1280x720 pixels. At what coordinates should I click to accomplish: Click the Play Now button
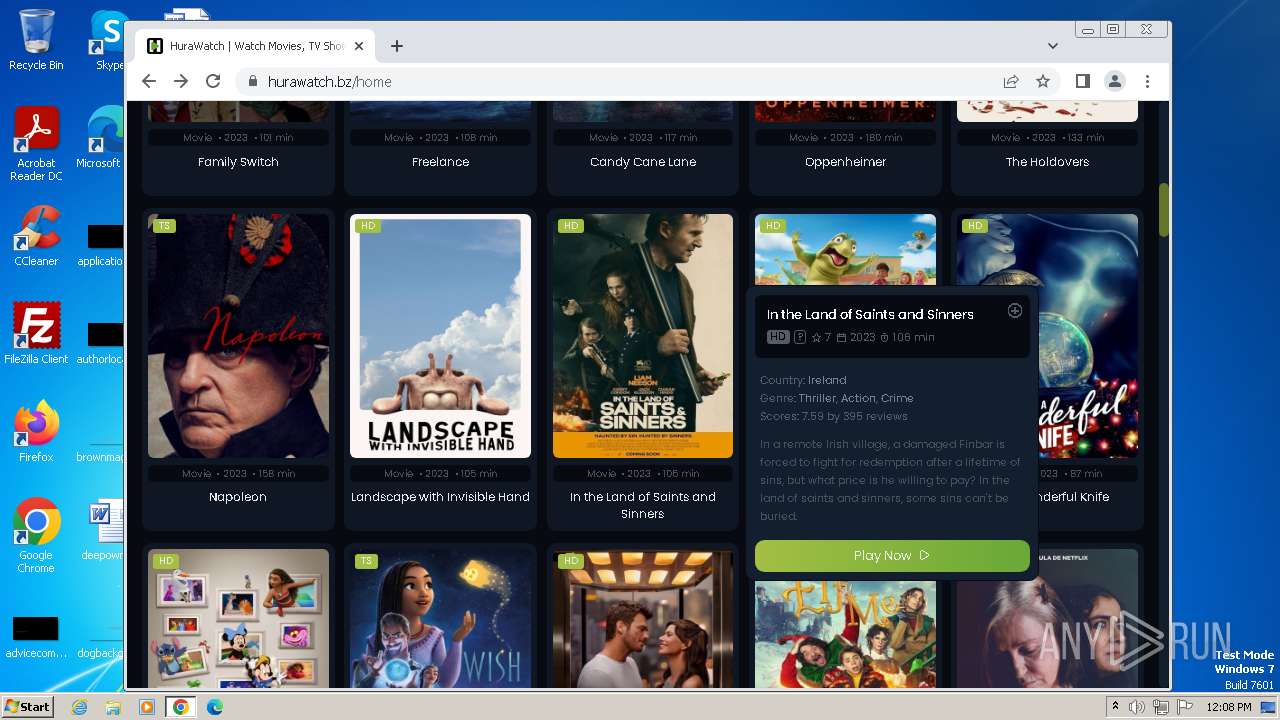pyautogui.click(x=892, y=555)
